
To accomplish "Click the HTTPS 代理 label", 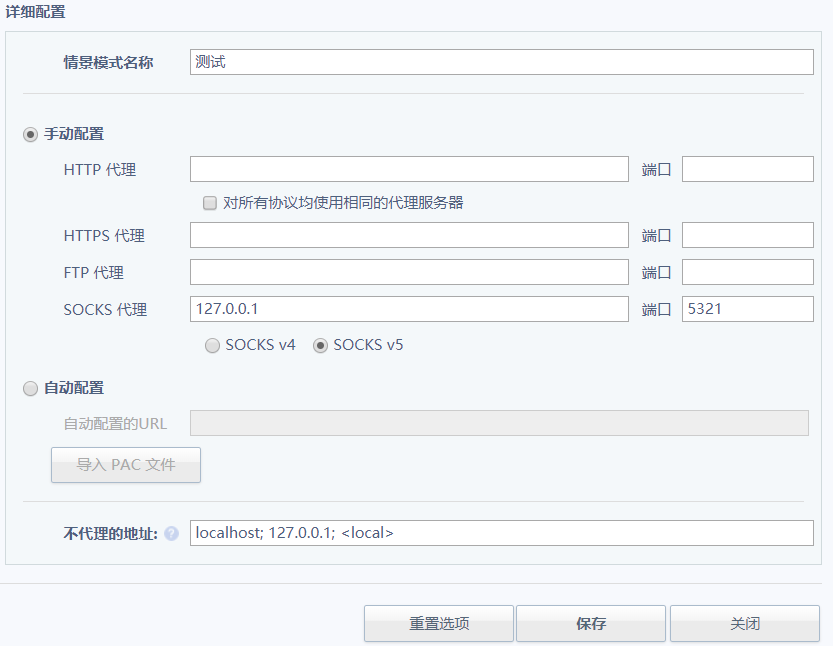I will point(104,235).
